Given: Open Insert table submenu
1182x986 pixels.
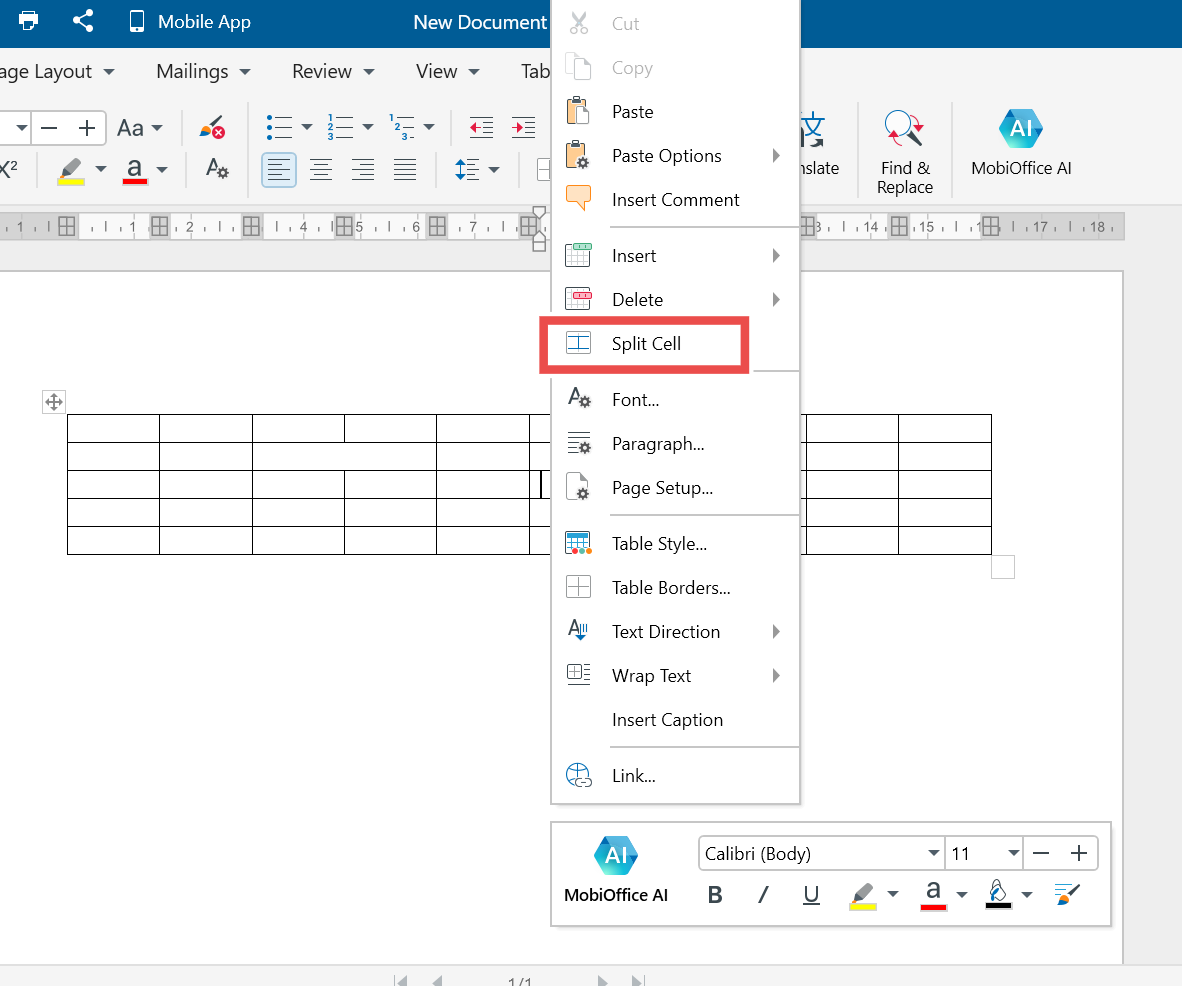Looking at the screenshot, I should (x=675, y=256).
